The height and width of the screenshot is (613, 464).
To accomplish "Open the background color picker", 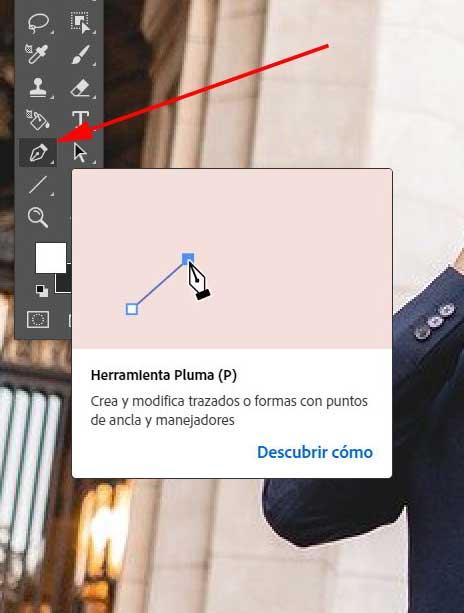I will pyautogui.click(x=63, y=283).
